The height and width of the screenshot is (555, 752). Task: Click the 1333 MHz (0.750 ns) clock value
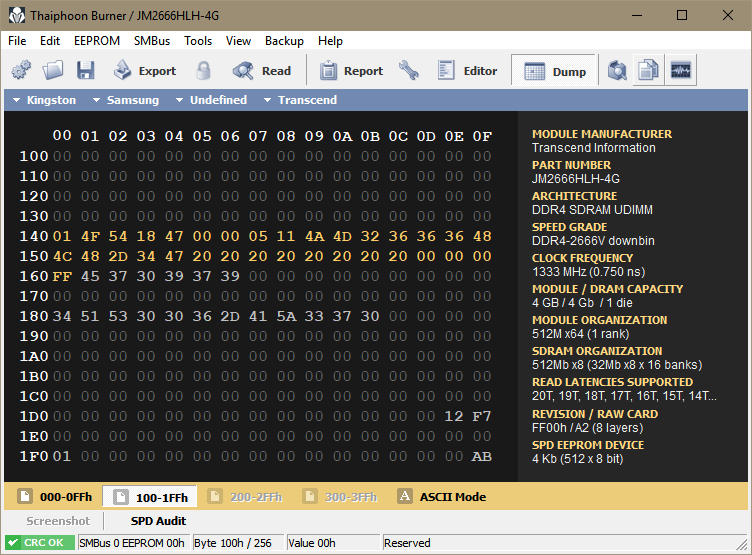[x=588, y=272]
